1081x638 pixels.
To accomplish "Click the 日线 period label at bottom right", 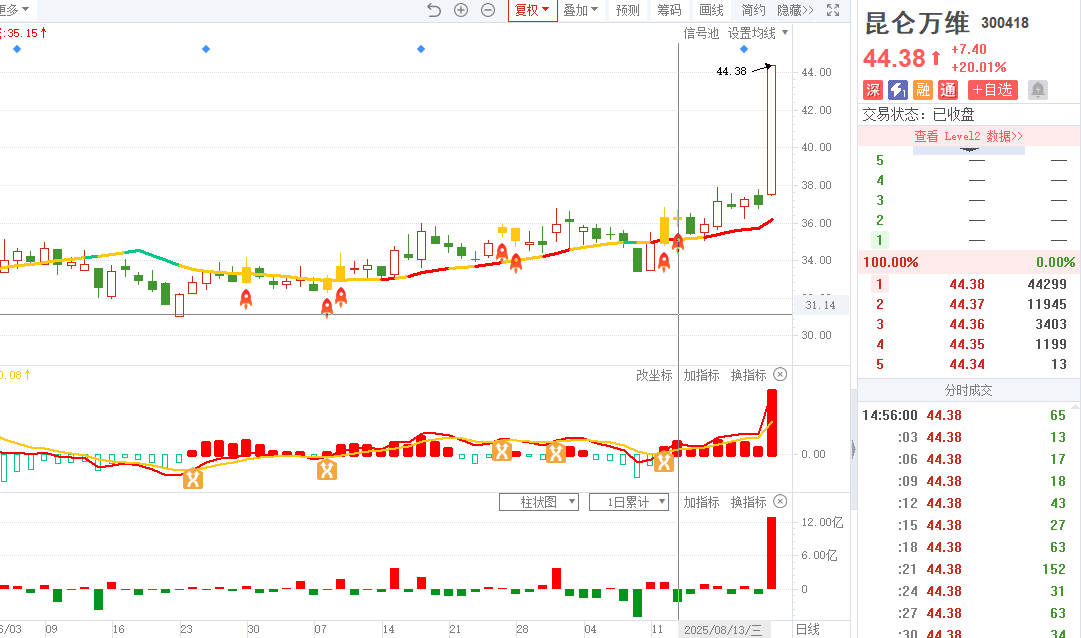I will [808, 629].
